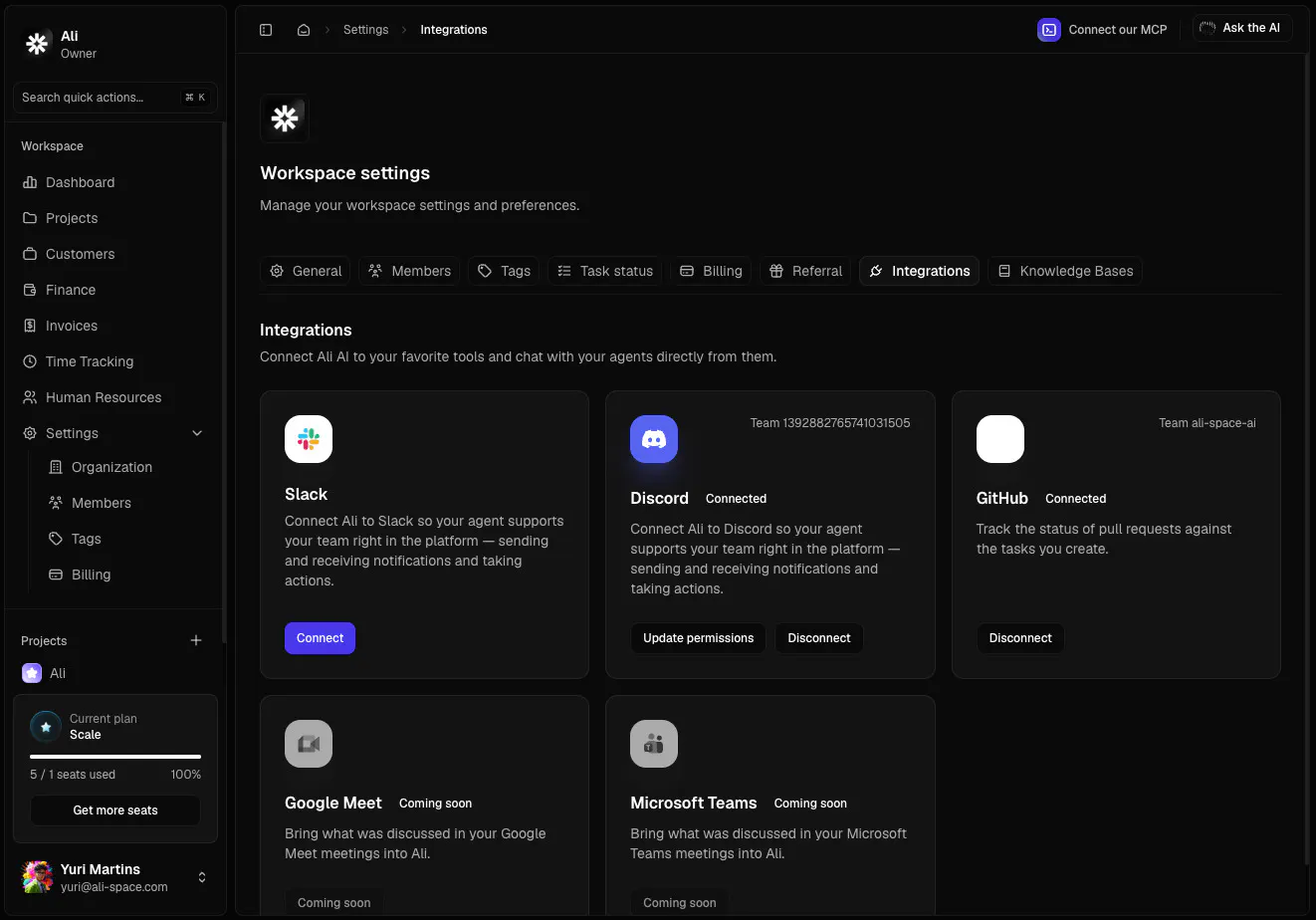Click the Invoices receipt icon
Image resolution: width=1316 pixels, height=920 pixels.
click(30, 326)
